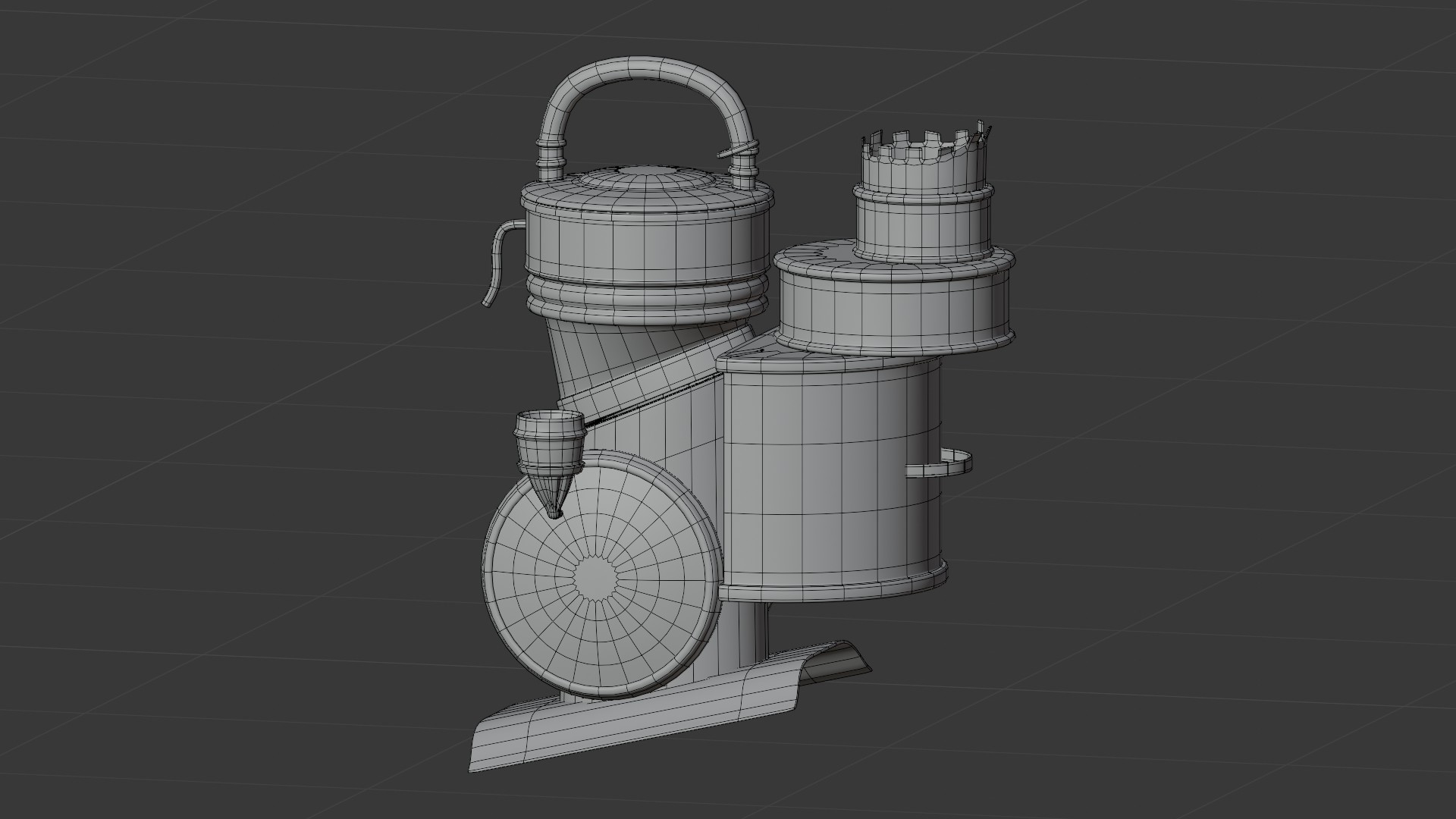Image resolution: width=1456 pixels, height=819 pixels.
Task: Click the ribbed ring under left drum
Action: point(645,296)
